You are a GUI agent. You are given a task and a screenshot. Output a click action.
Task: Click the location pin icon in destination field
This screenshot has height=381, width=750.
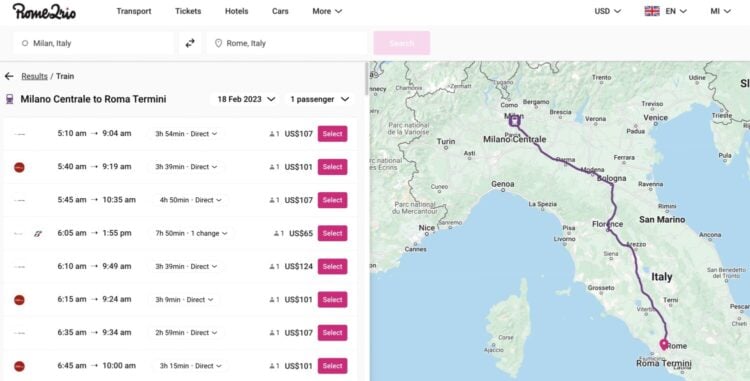[218, 43]
